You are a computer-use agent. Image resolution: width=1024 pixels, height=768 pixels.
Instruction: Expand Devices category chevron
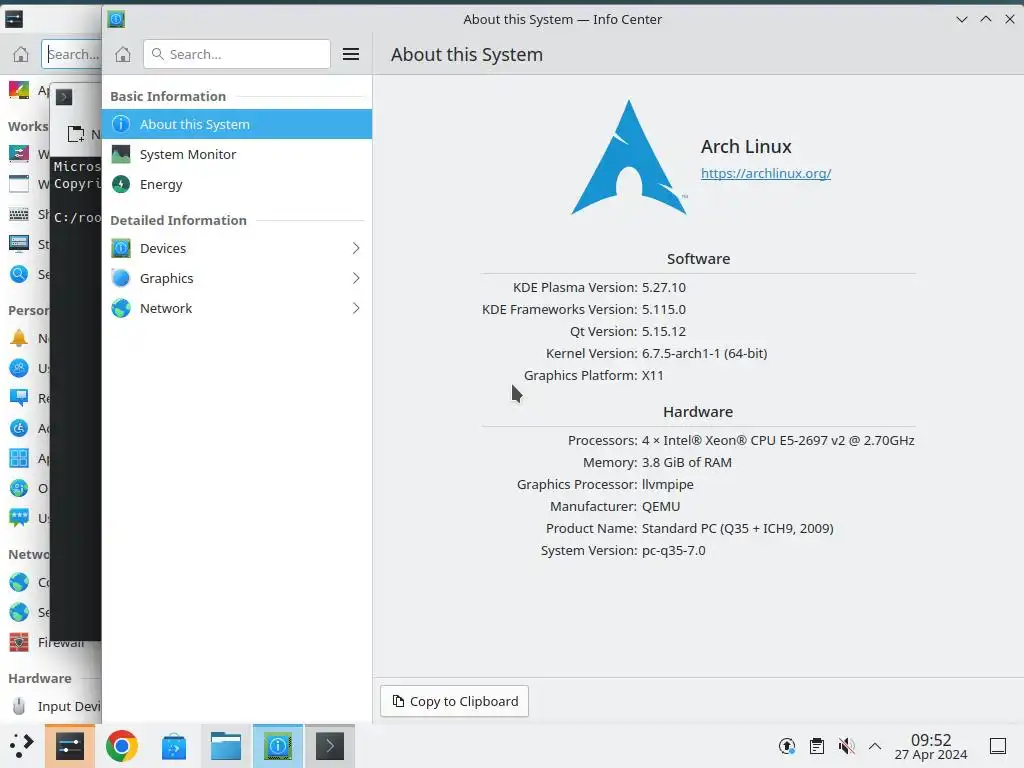(356, 248)
